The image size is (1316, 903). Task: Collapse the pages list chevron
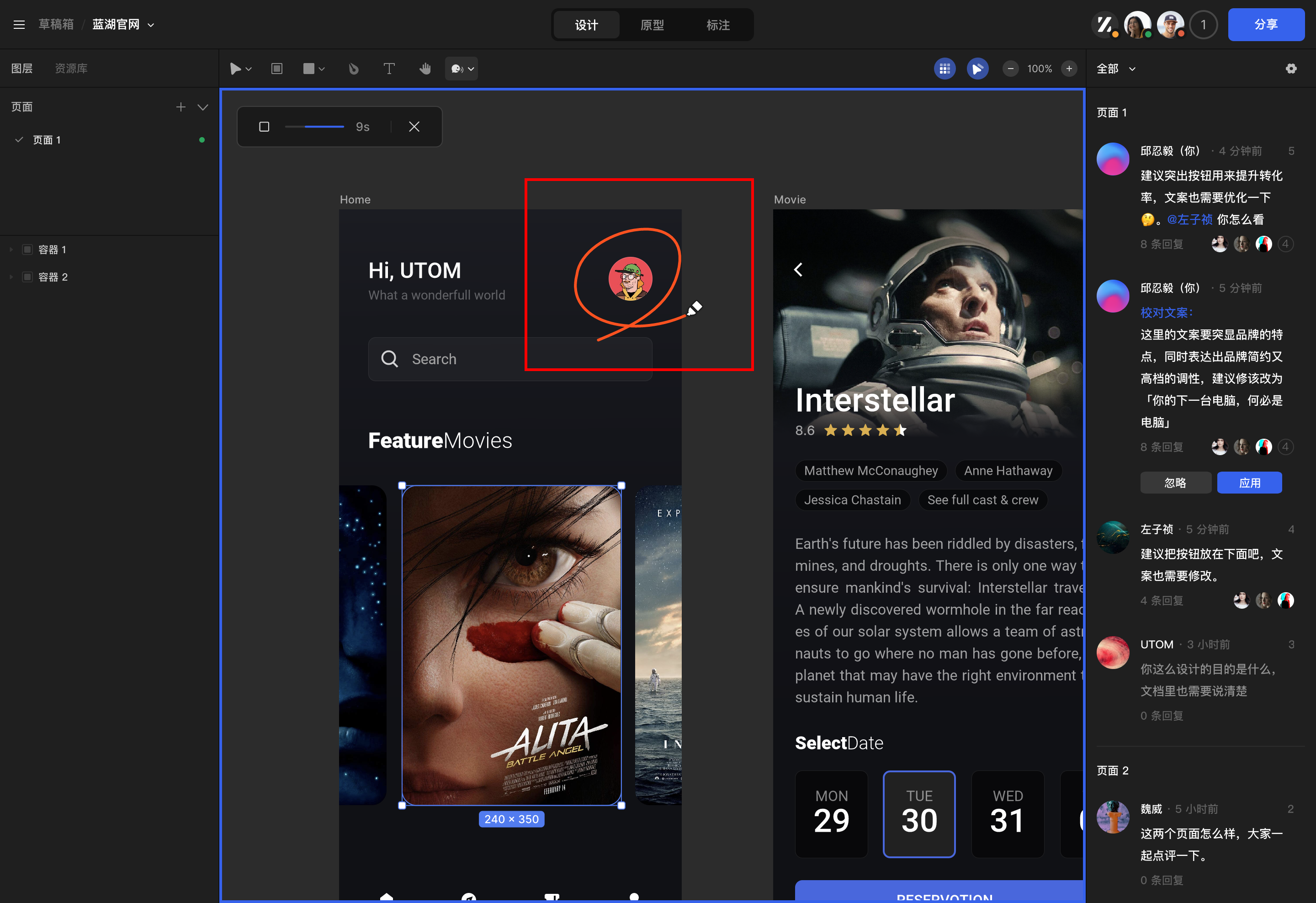203,107
